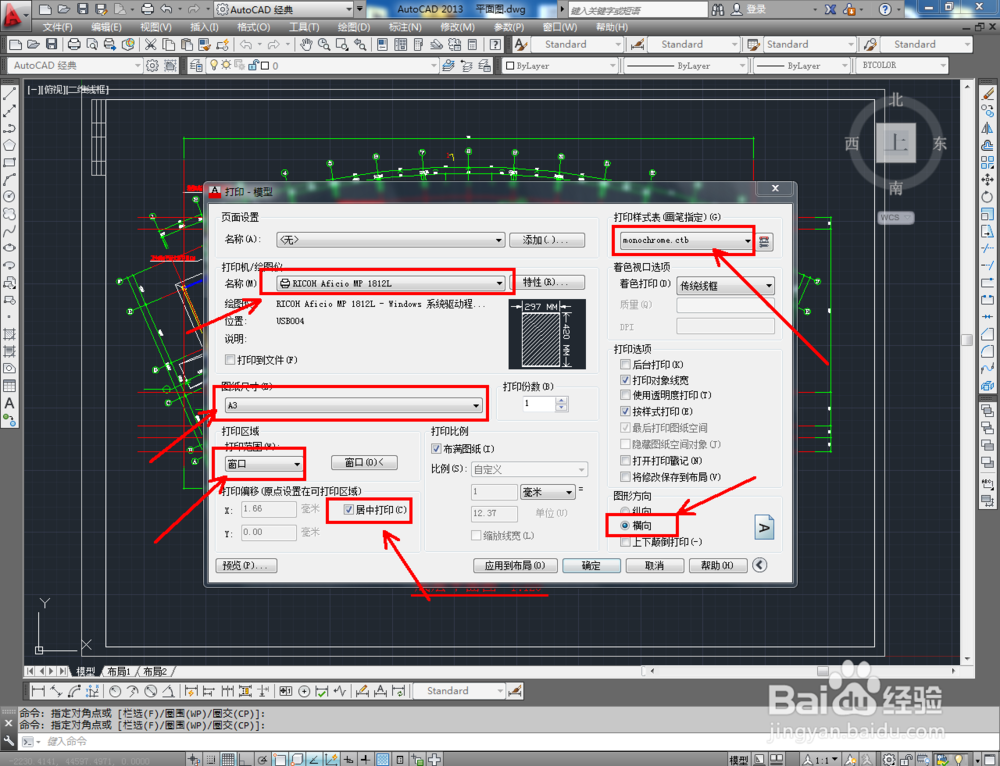The image size is (1000, 766).
Task: Click the Table tool in draw toolbar
Action: tap(9, 386)
